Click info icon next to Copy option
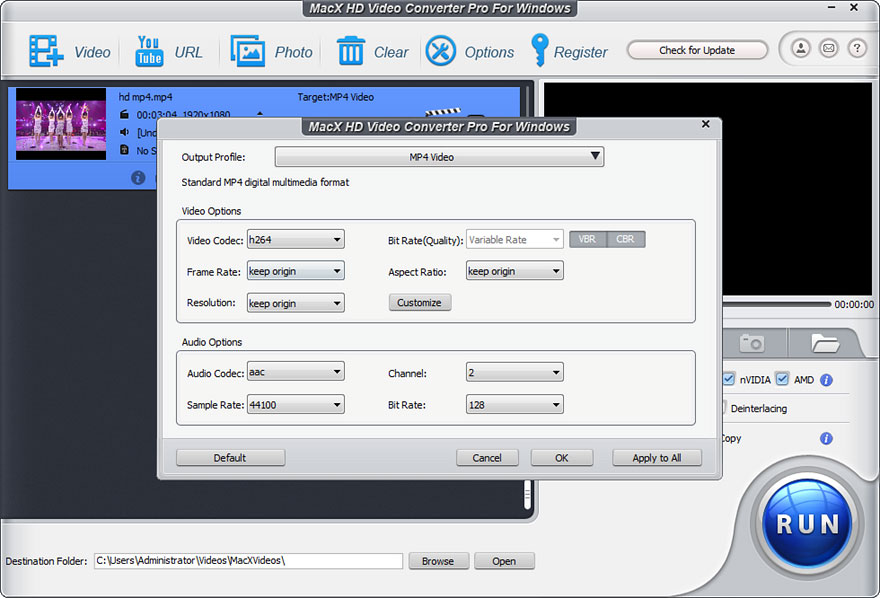Screen dimensions: 880x598 pyautogui.click(x=826, y=438)
